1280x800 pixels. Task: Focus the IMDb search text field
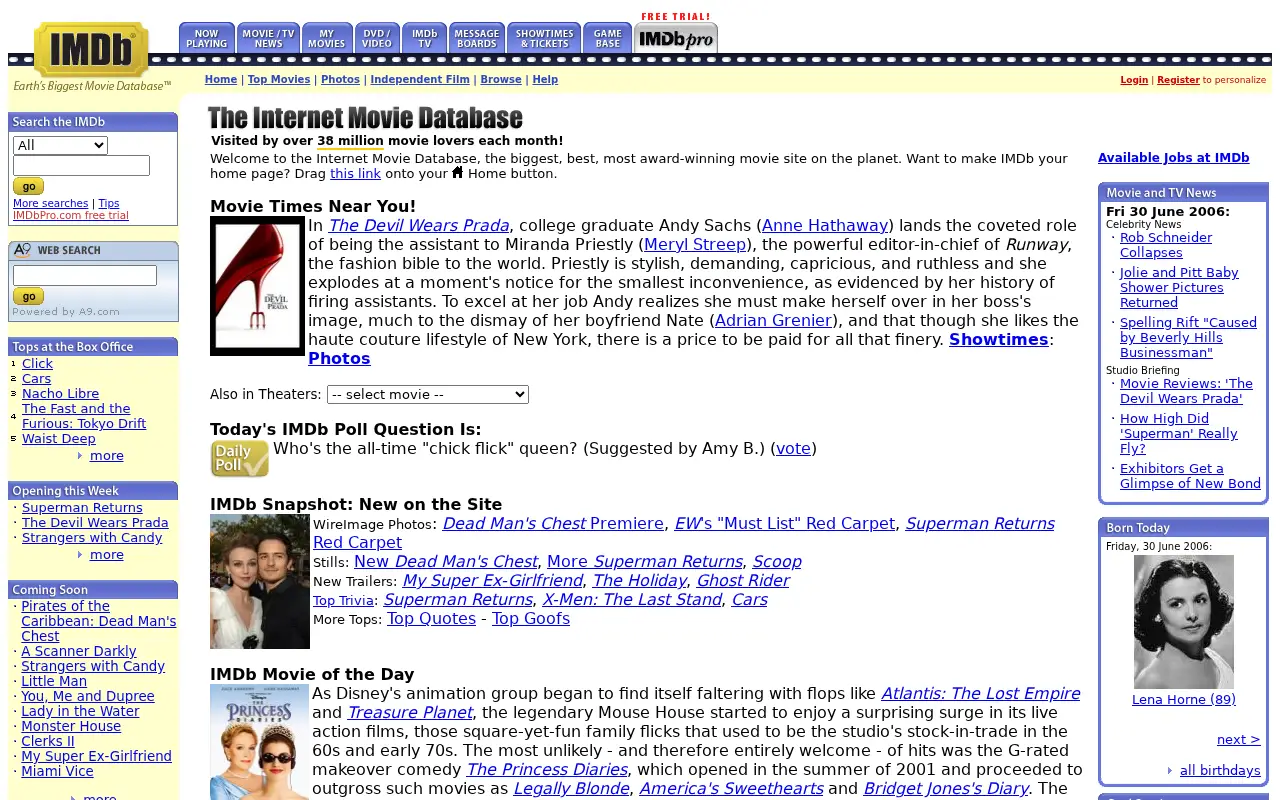click(81, 166)
